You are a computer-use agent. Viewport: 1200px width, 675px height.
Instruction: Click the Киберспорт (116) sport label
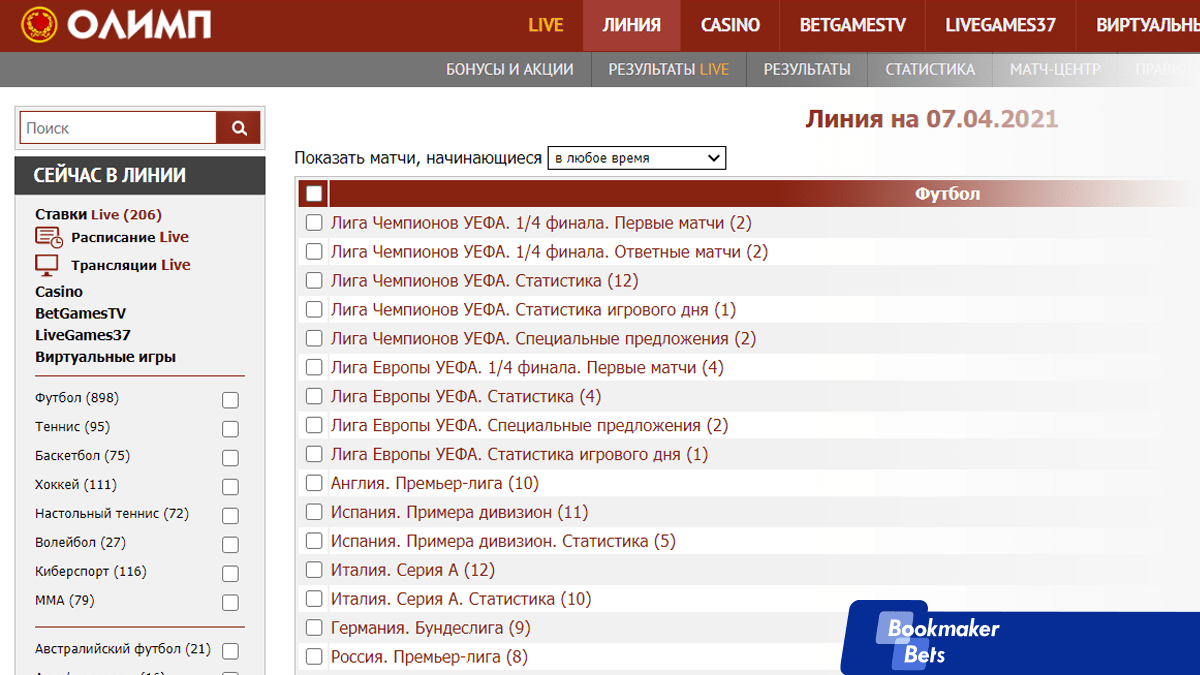pos(91,572)
